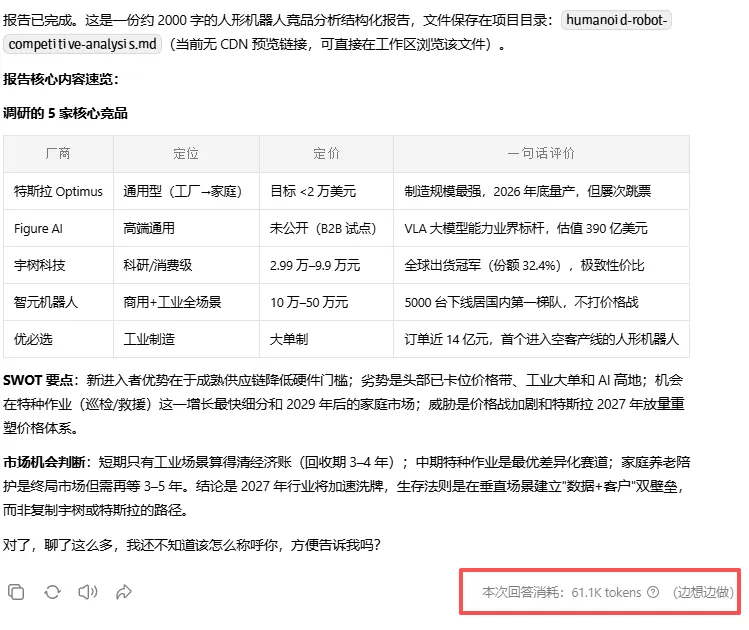Click the 科研/消费级 cell
This screenshot has height=630, width=749.
tap(186, 265)
